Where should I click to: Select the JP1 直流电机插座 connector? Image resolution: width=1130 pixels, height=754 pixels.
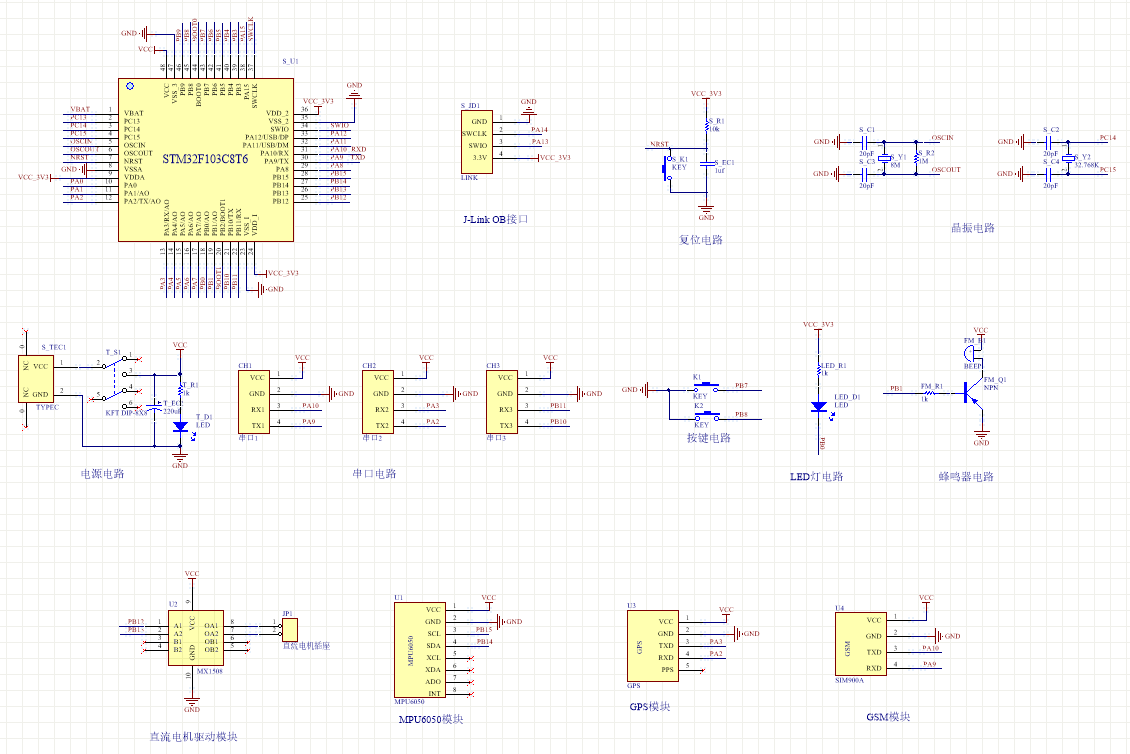pos(290,629)
